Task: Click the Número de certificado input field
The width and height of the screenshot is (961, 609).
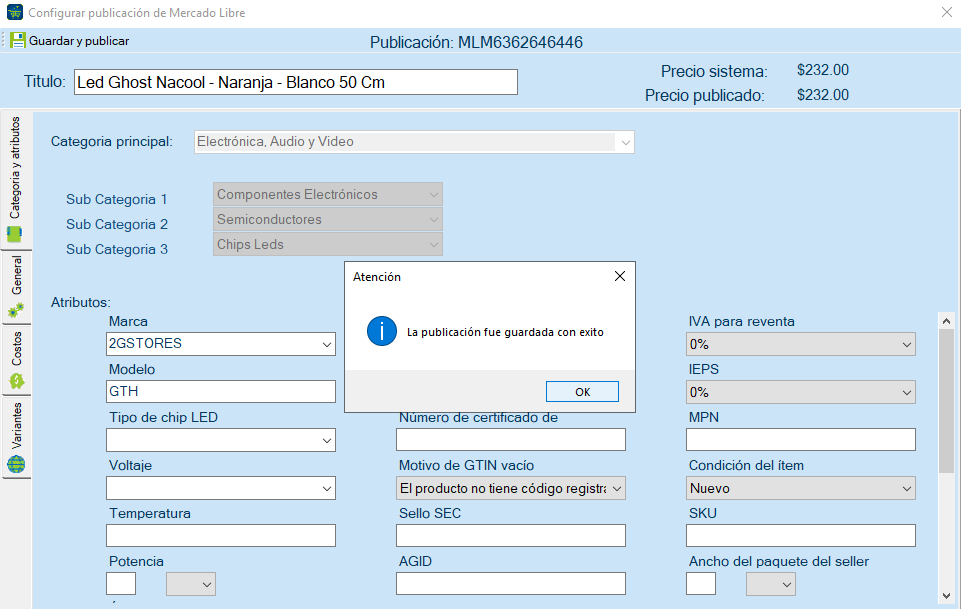Action: [x=511, y=439]
